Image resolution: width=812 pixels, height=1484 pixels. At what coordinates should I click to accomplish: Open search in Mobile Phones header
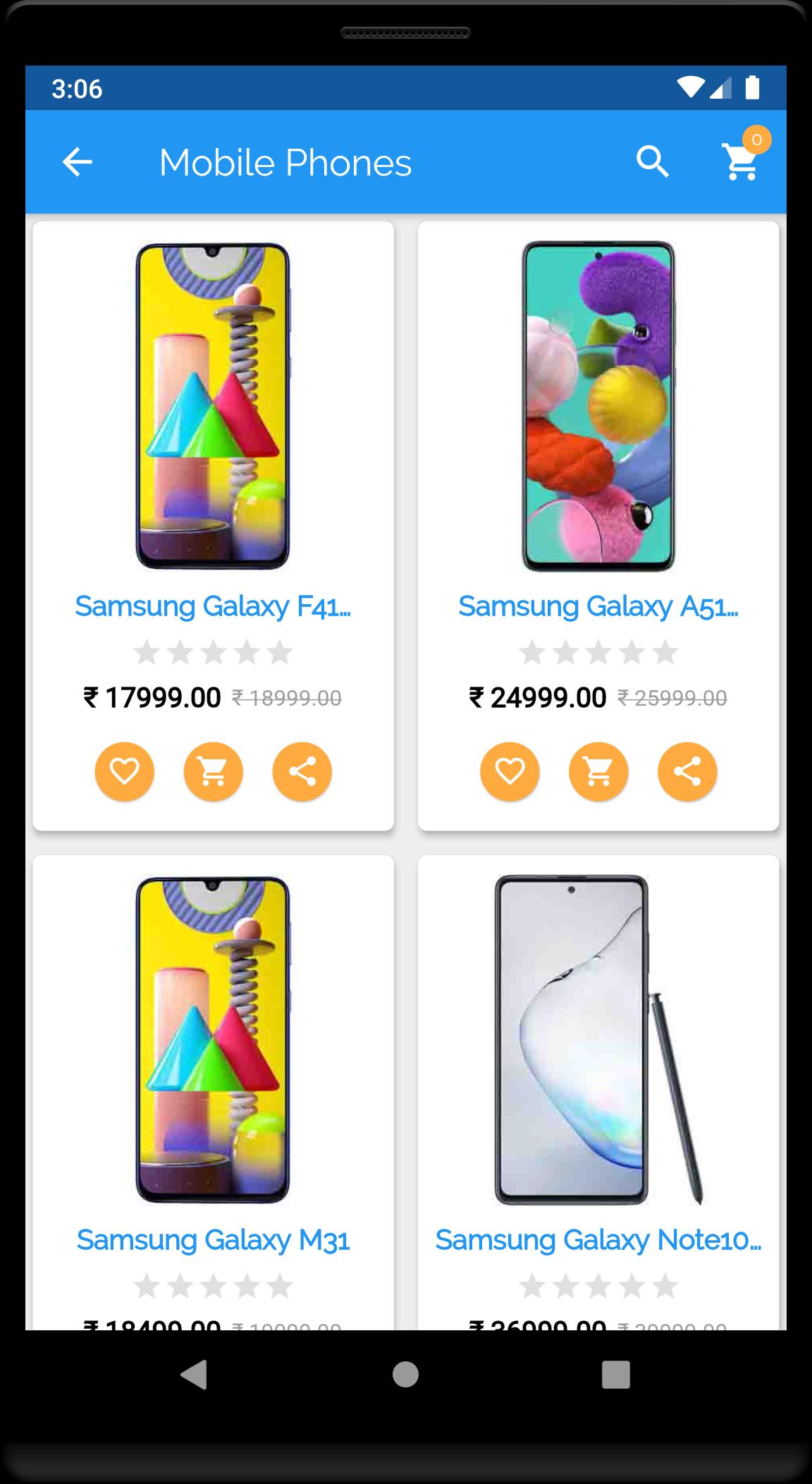coord(653,162)
